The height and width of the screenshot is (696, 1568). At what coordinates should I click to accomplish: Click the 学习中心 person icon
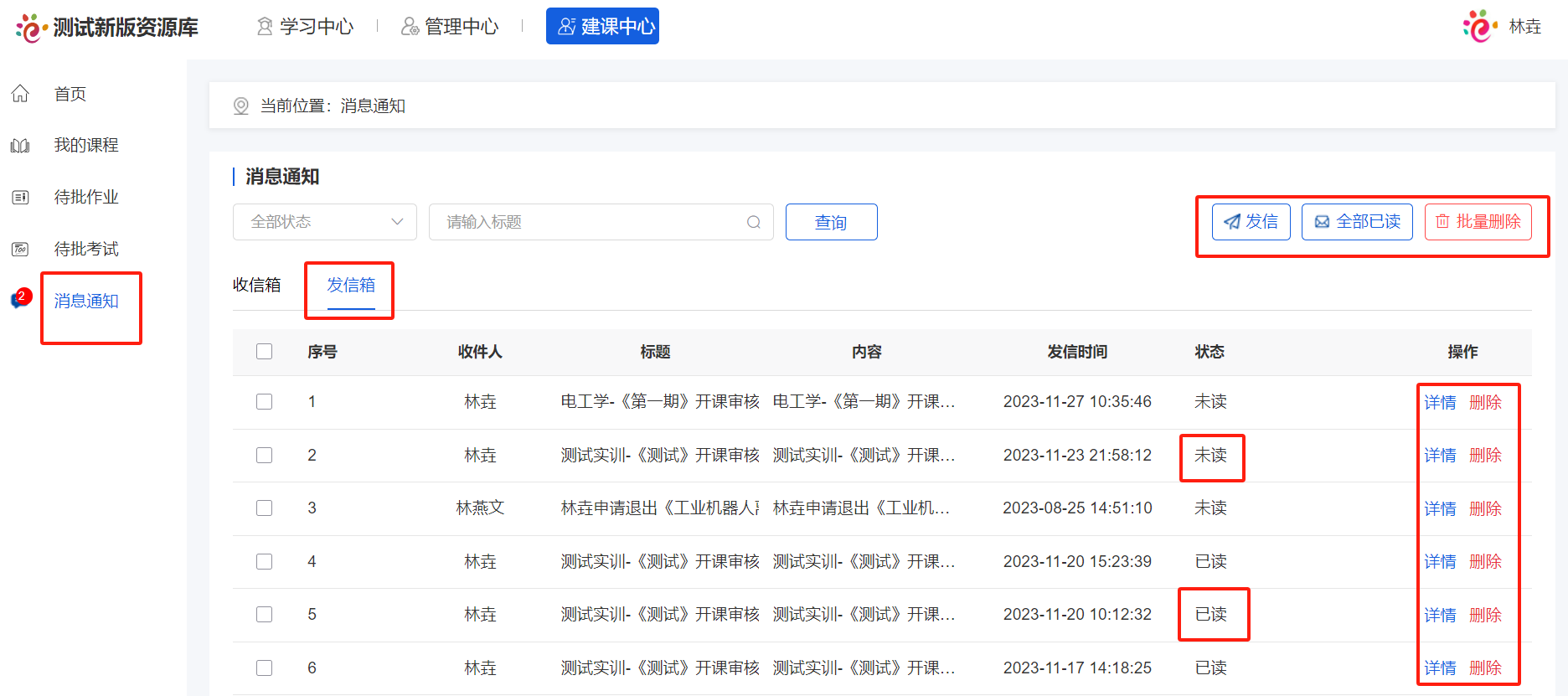coord(265,27)
